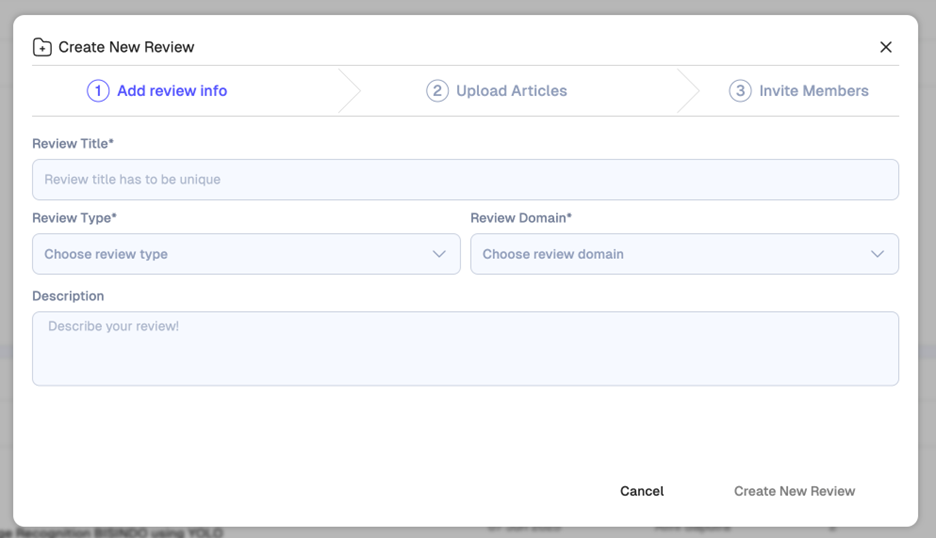Click inside the Description text area
This screenshot has height=538, width=936.
(465, 348)
